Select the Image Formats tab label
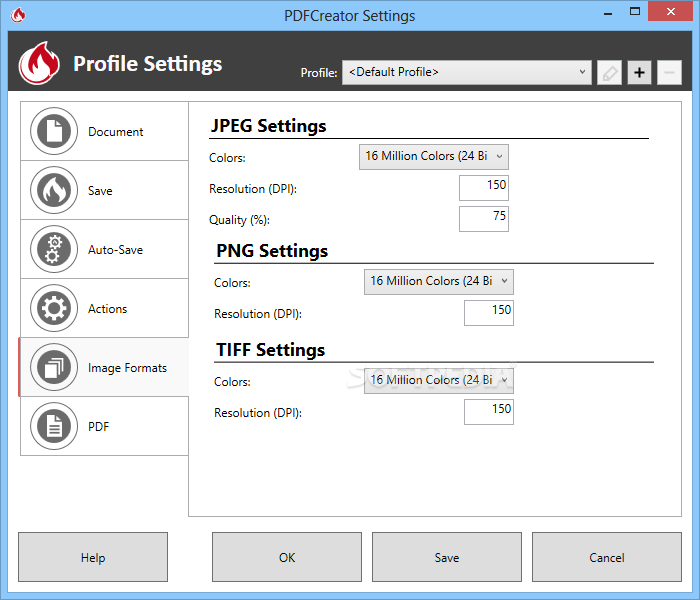 tap(127, 368)
